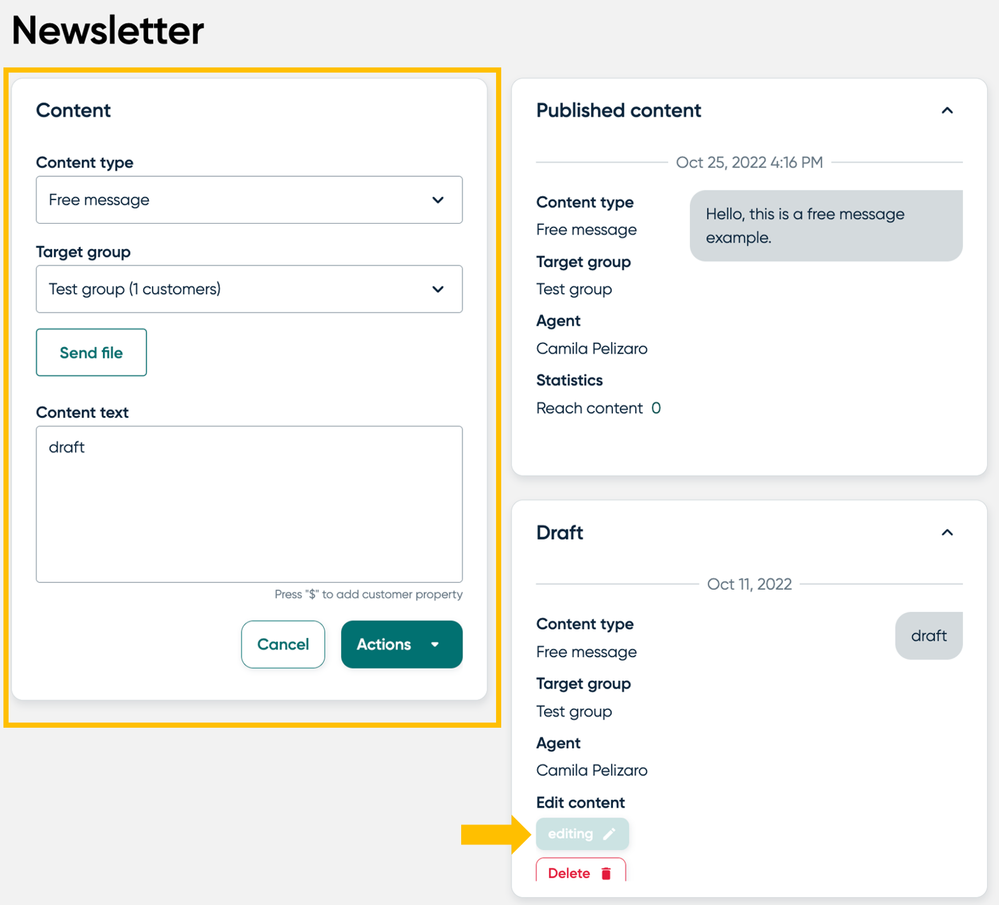Click the published free message bubble
Viewport: 999px width, 905px height.
coord(826,226)
